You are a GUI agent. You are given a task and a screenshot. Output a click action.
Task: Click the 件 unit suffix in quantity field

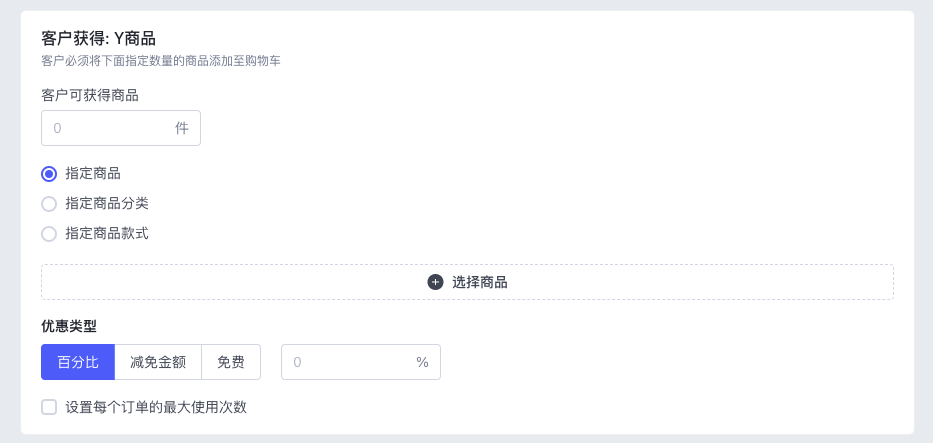pos(181,128)
